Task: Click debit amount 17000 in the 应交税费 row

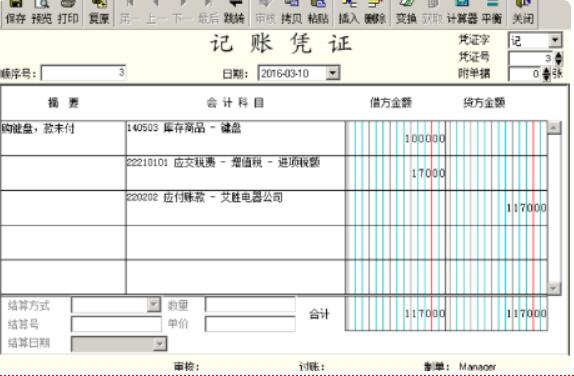Action: coord(428,173)
